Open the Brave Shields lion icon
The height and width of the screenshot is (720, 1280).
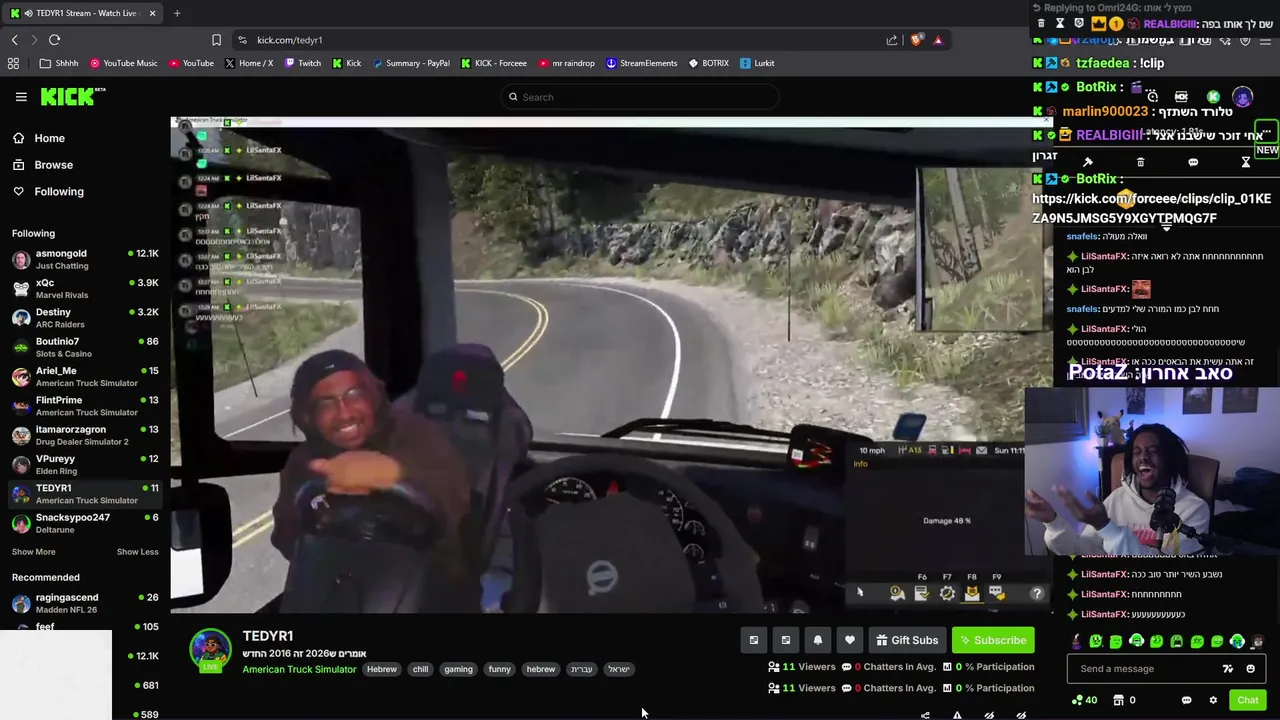pos(916,40)
